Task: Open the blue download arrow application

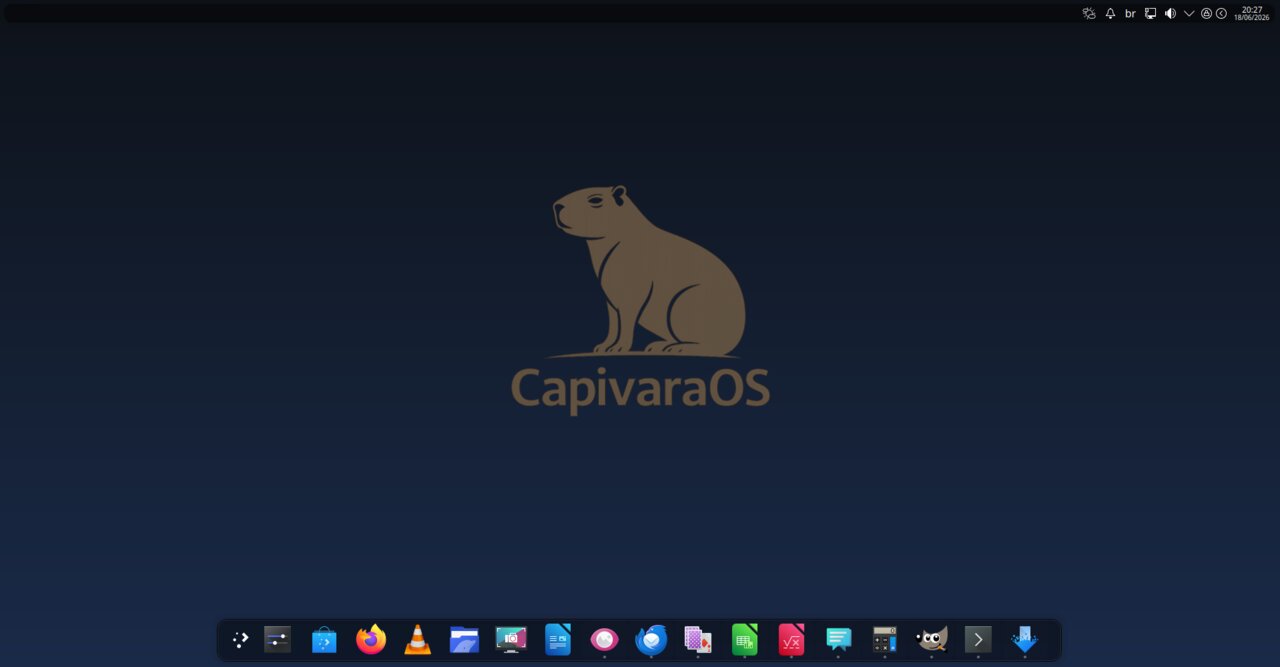Action: pos(1025,640)
